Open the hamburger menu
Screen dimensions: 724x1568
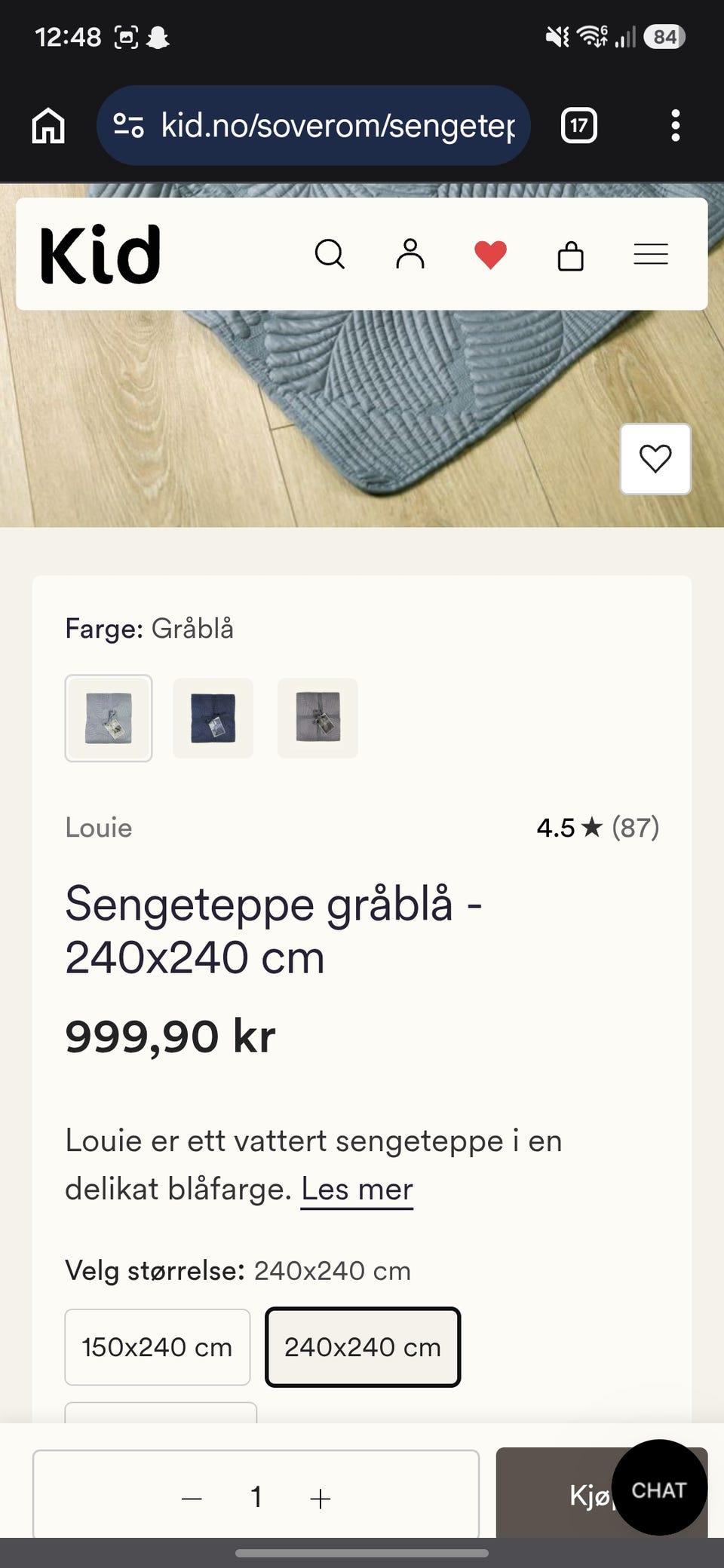(651, 254)
